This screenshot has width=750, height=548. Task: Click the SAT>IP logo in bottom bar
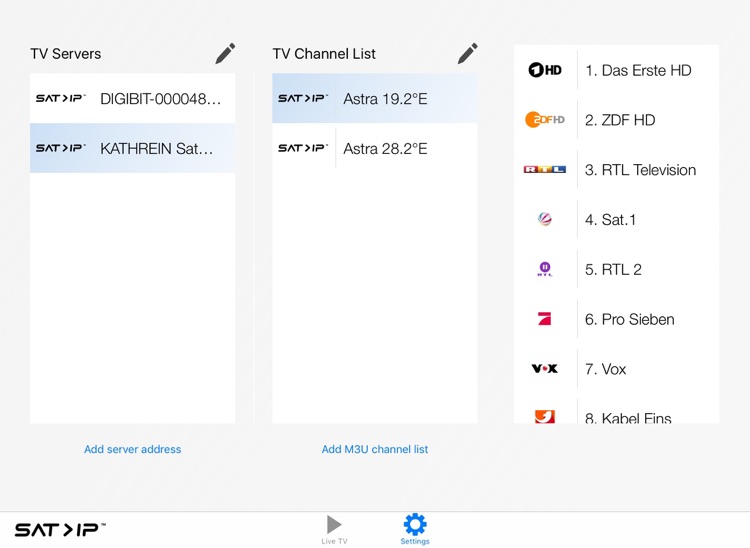click(60, 529)
